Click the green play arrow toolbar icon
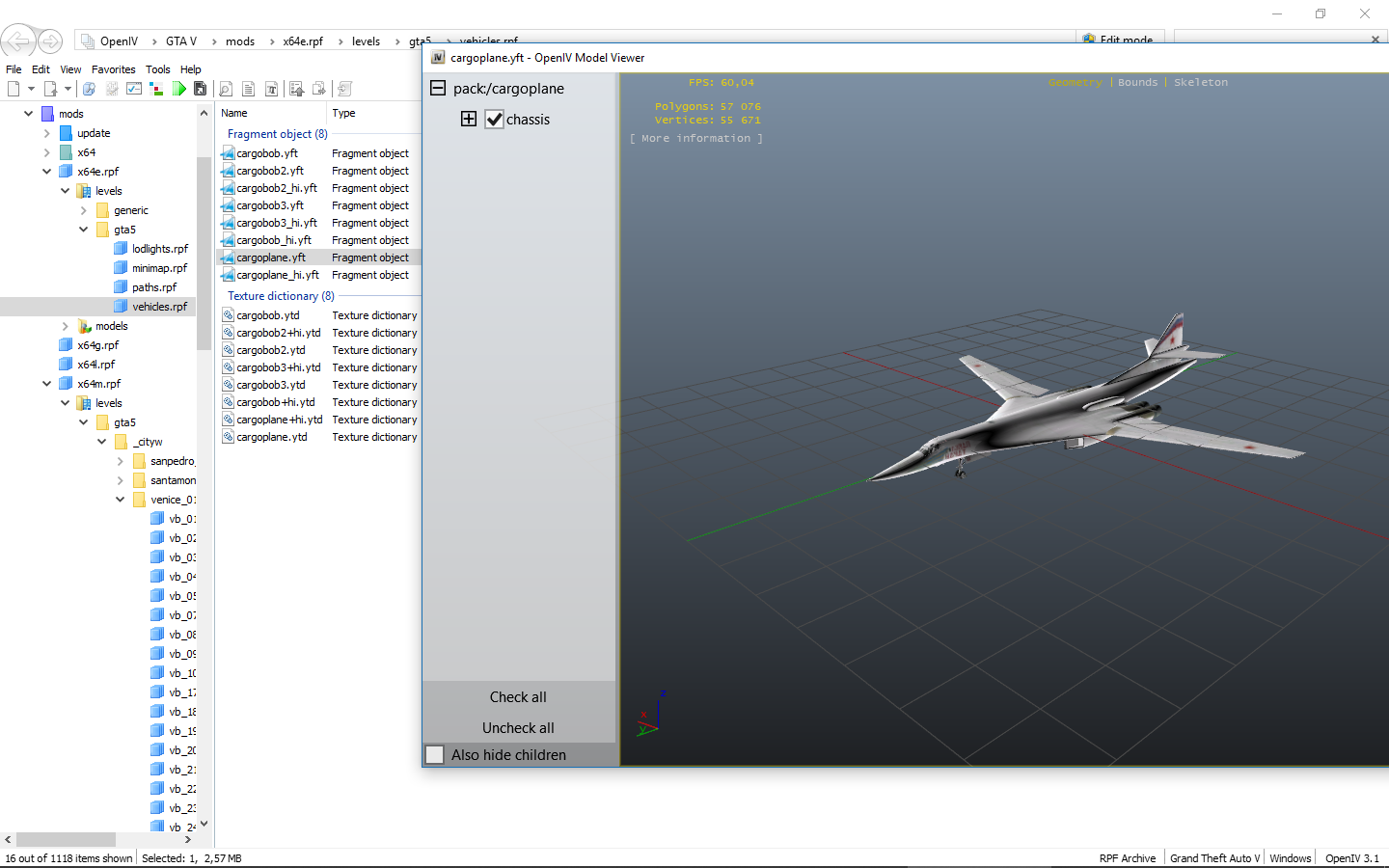Screen dimensions: 1389x868 pyautogui.click(x=179, y=89)
